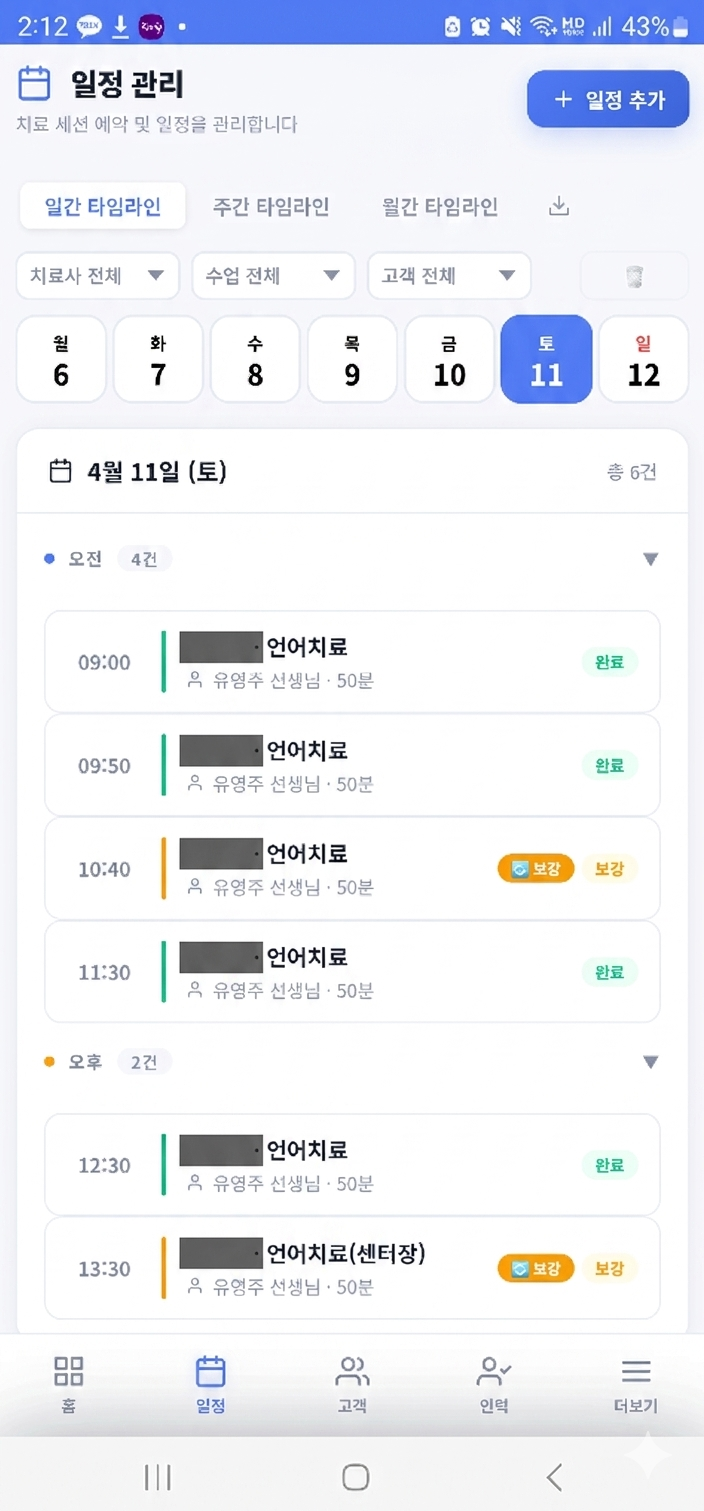Collapse the 오후 section with its arrow
This screenshot has height=1511, width=704.
(x=650, y=1062)
